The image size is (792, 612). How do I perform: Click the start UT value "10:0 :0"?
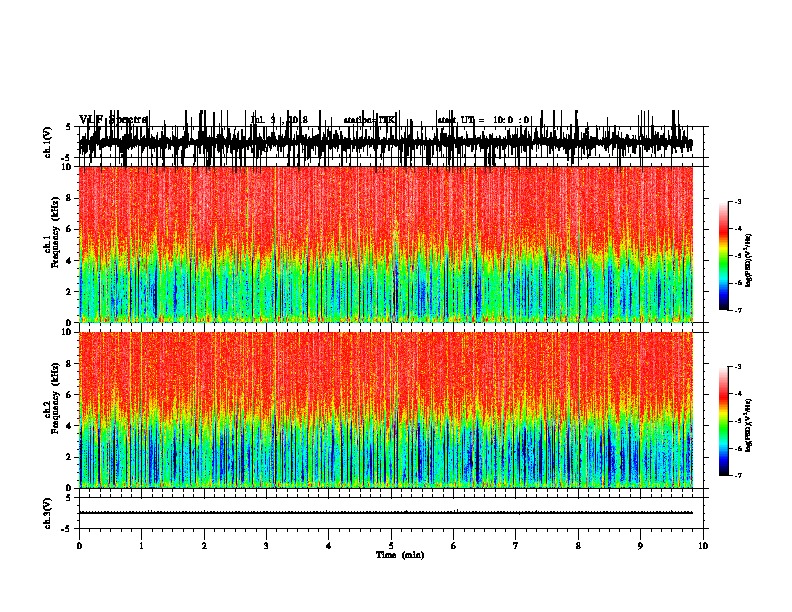tap(511, 120)
